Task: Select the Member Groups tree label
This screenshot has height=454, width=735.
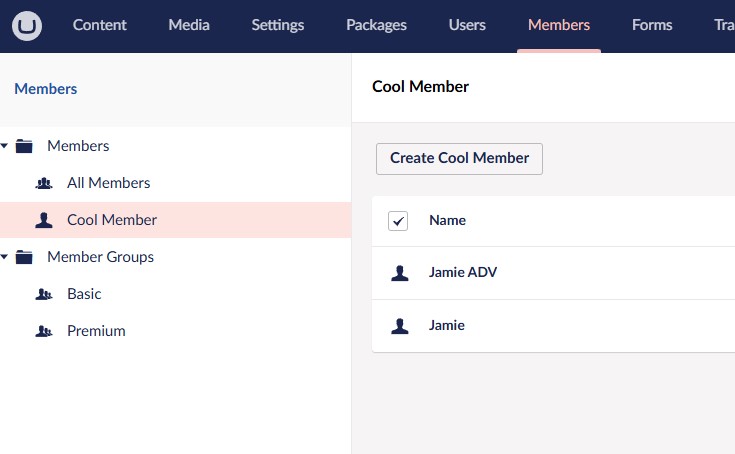Action: pos(101,257)
